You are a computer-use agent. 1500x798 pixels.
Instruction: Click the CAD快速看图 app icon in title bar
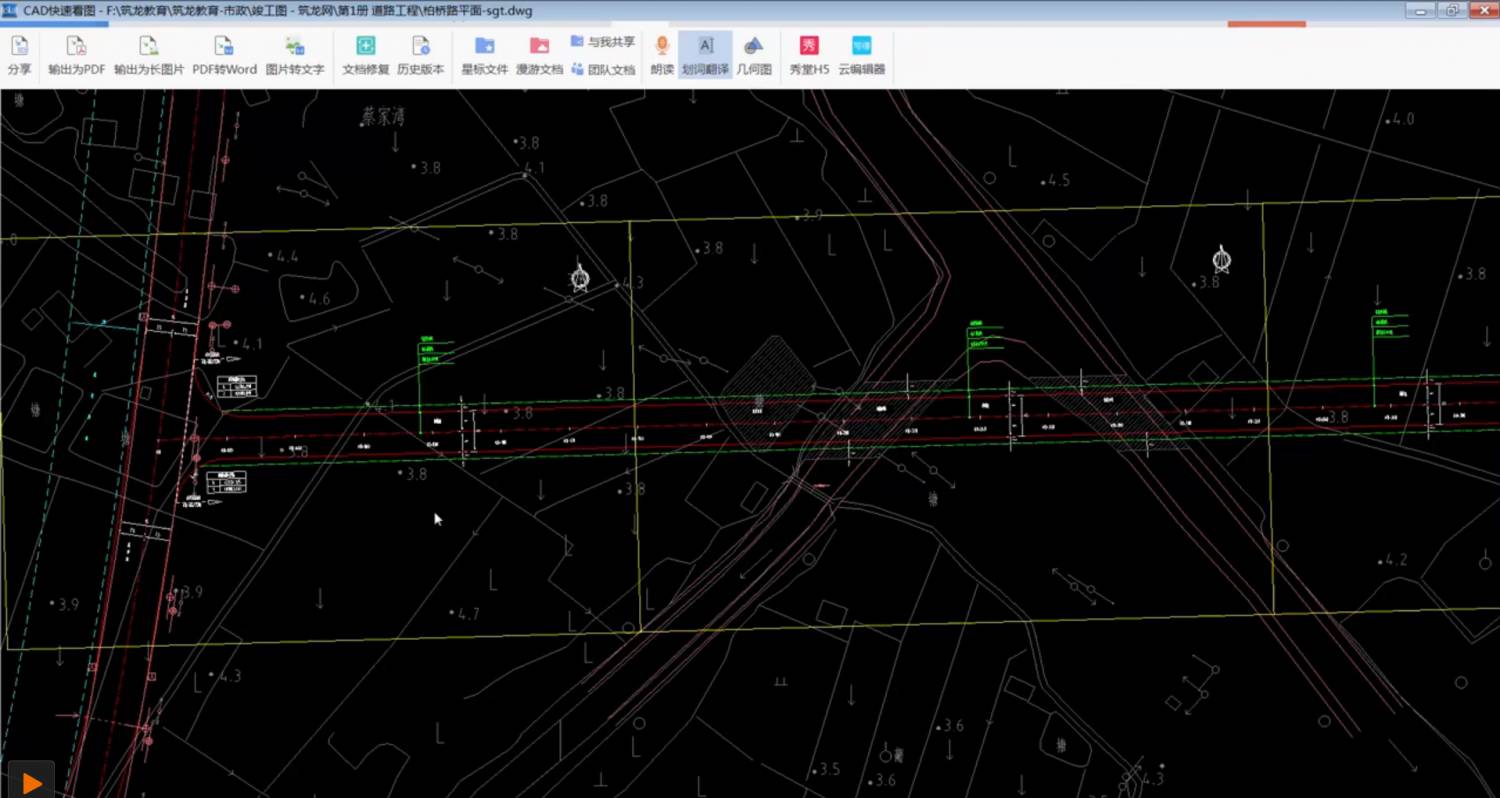pyautogui.click(x=10, y=10)
